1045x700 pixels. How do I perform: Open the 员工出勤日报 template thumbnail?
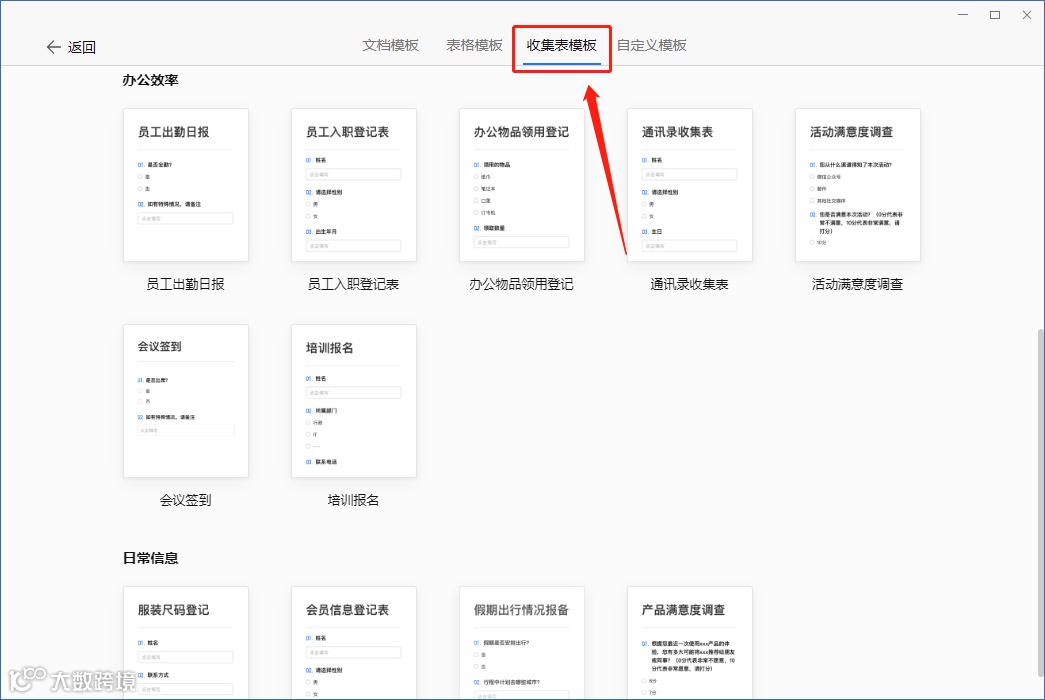[186, 185]
